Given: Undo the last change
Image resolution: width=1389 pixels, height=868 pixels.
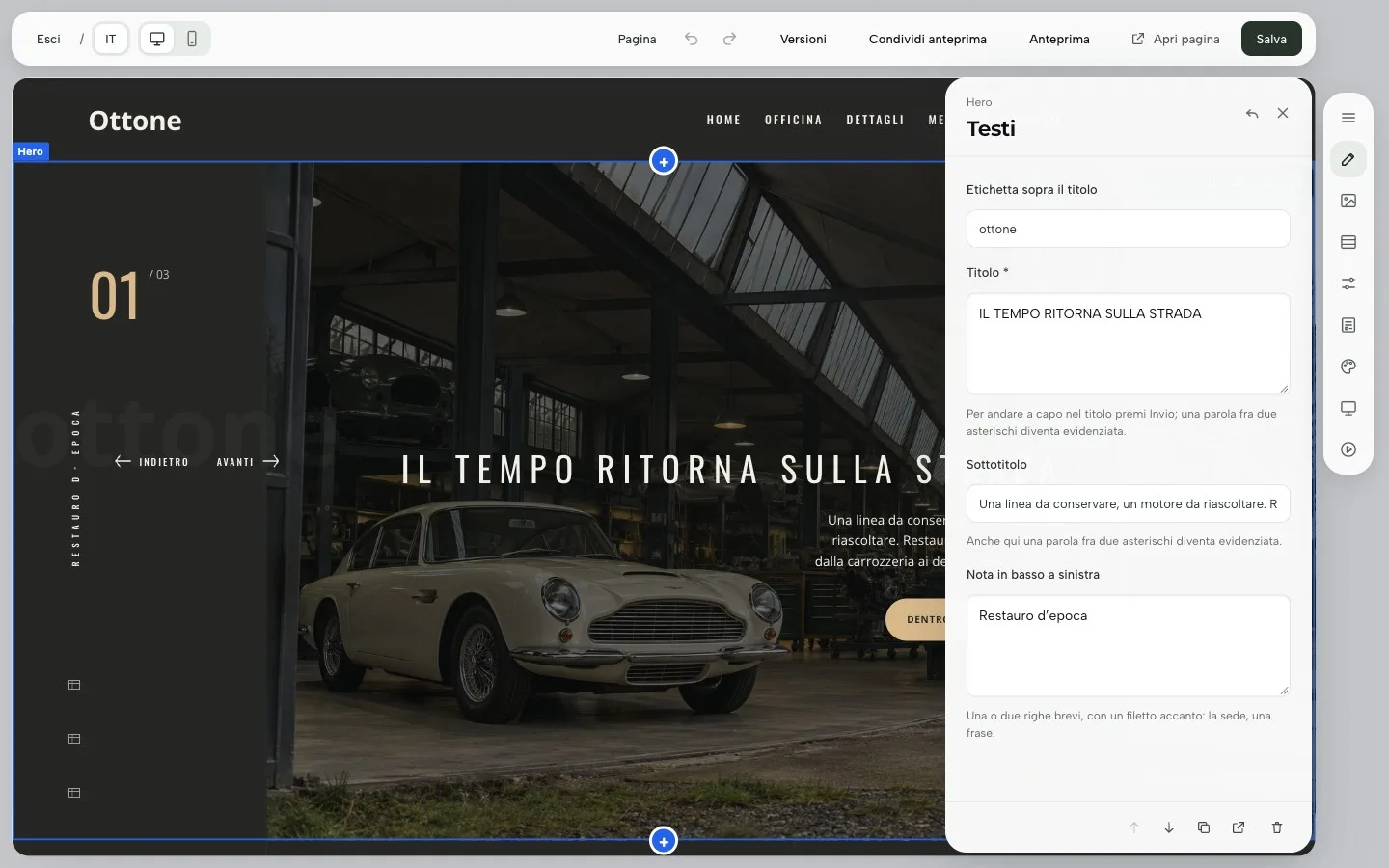Looking at the screenshot, I should coord(691,39).
